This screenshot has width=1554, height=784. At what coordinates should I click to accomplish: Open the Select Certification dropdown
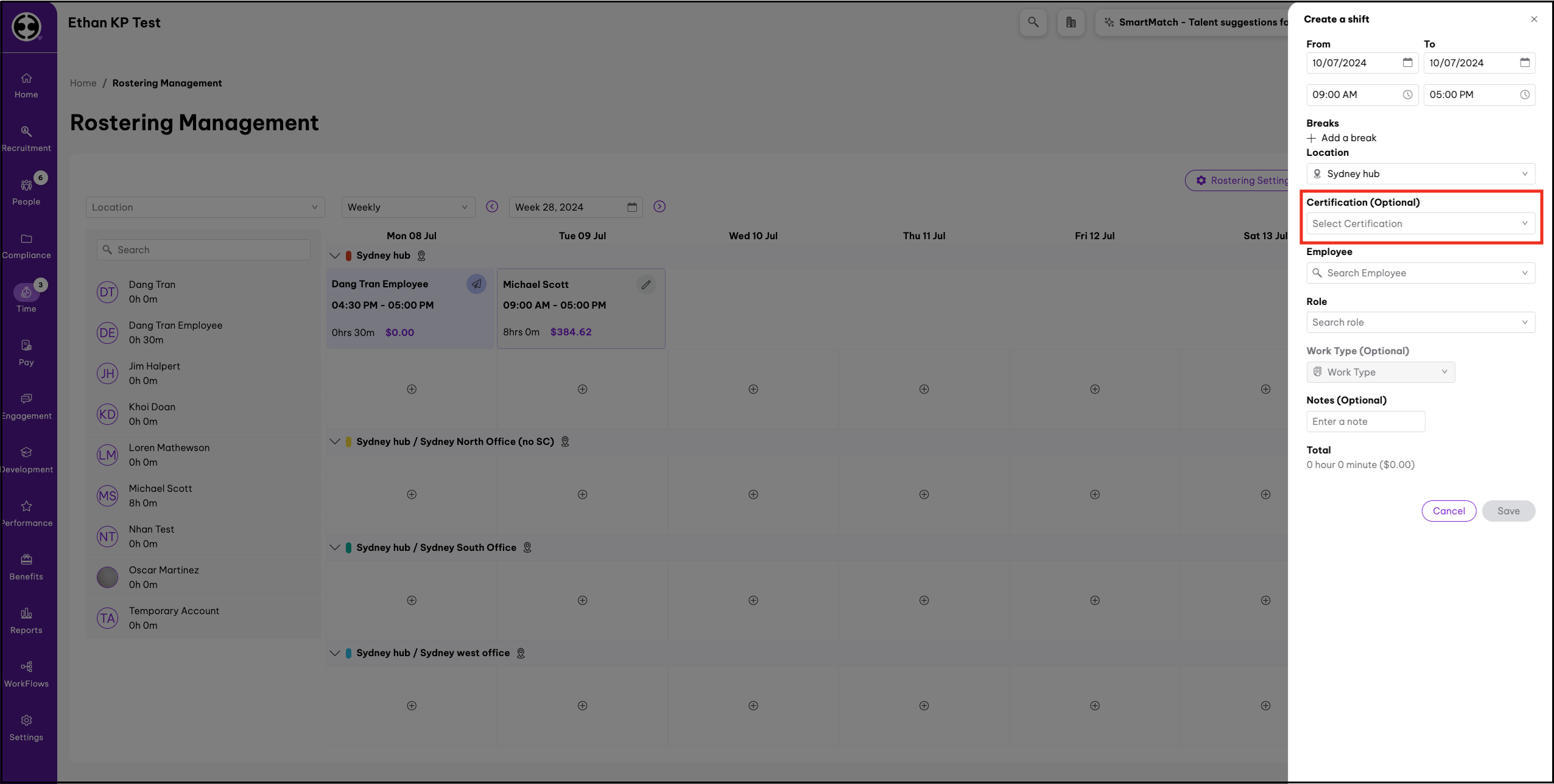[x=1420, y=223]
